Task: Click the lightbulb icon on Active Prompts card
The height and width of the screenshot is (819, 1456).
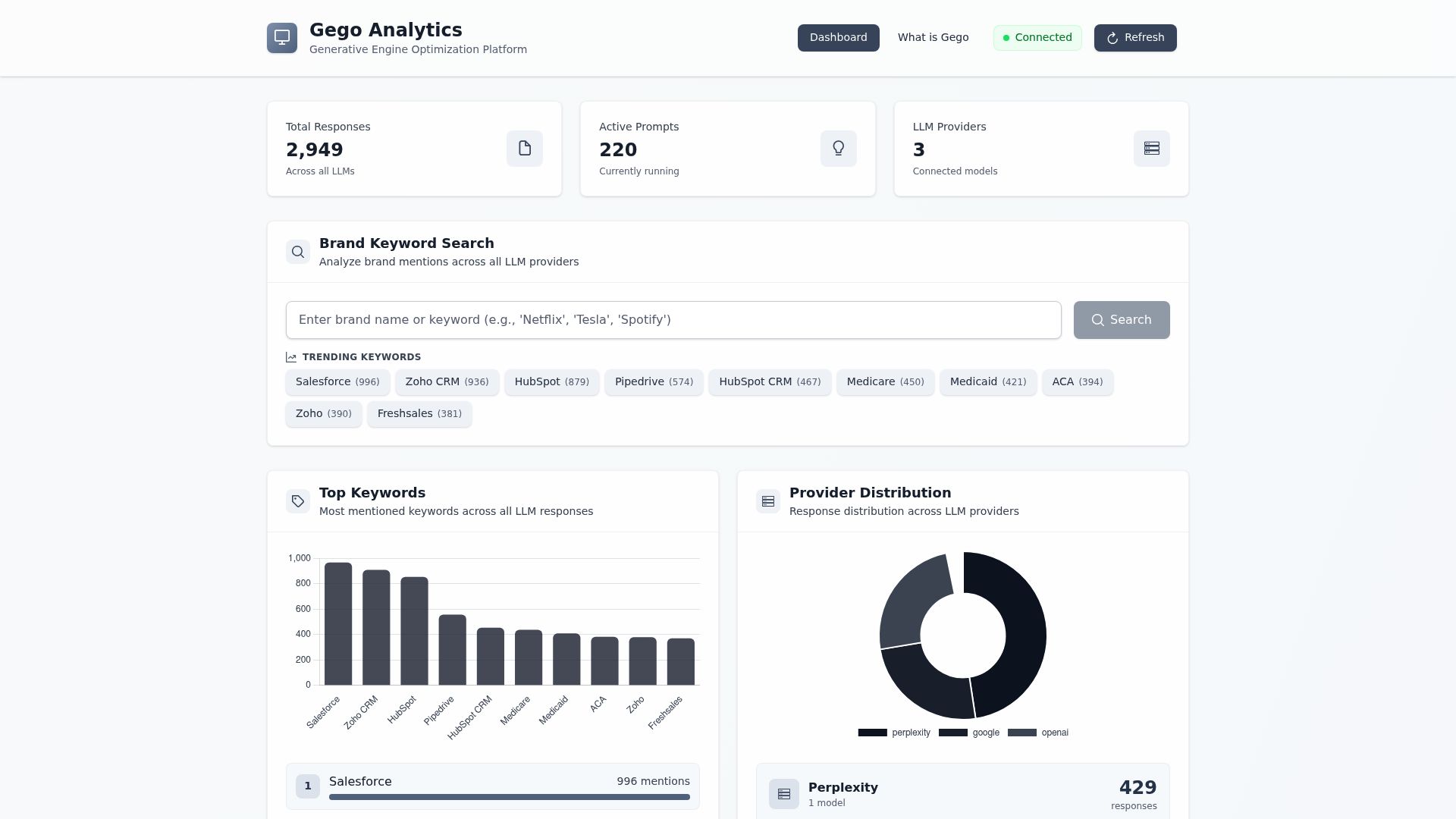Action: [838, 149]
